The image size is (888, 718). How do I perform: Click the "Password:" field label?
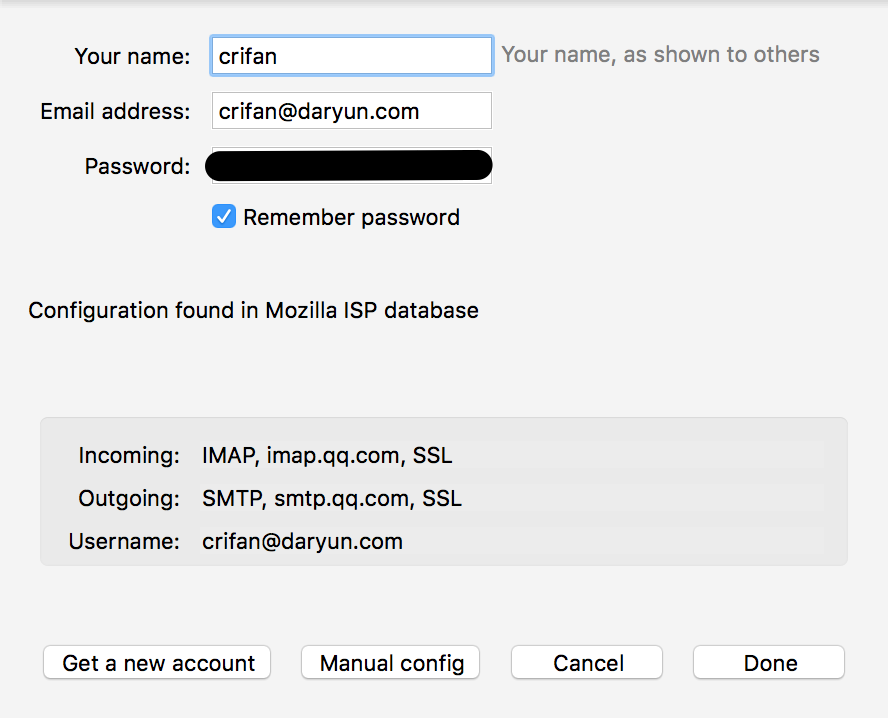(137, 166)
